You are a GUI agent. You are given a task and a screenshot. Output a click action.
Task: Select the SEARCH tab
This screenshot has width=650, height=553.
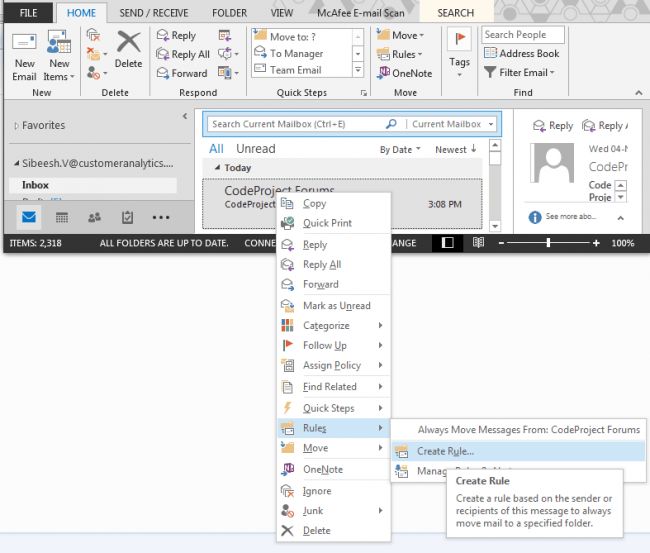456,13
